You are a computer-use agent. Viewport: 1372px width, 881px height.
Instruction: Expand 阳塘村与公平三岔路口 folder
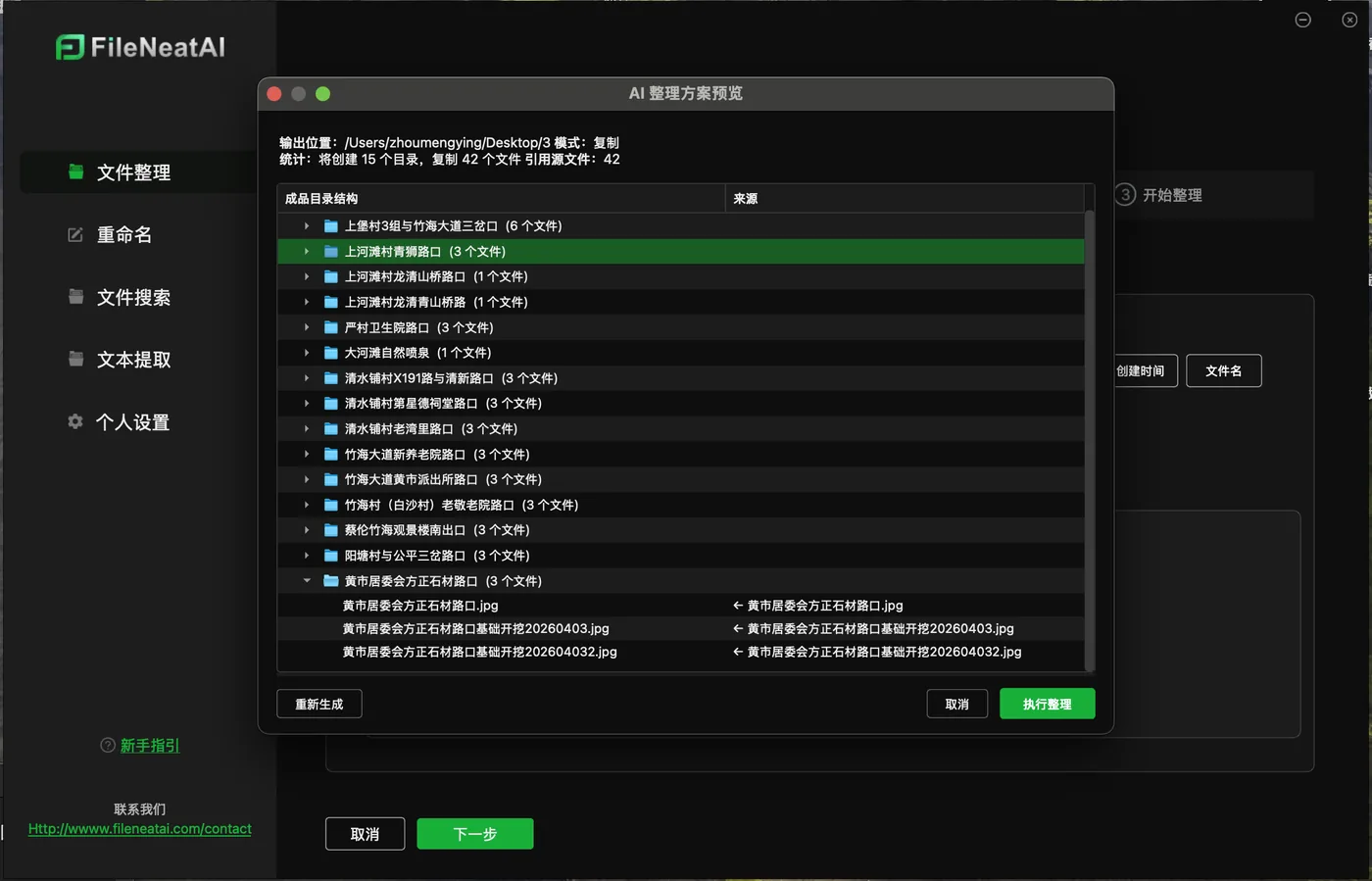(307, 556)
